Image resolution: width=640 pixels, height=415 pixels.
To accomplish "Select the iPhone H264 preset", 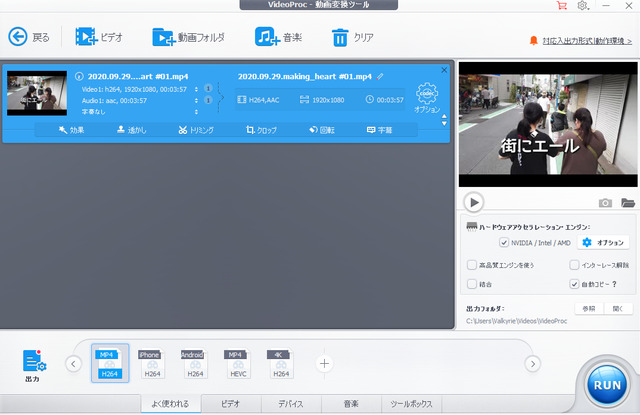I will pos(151,363).
